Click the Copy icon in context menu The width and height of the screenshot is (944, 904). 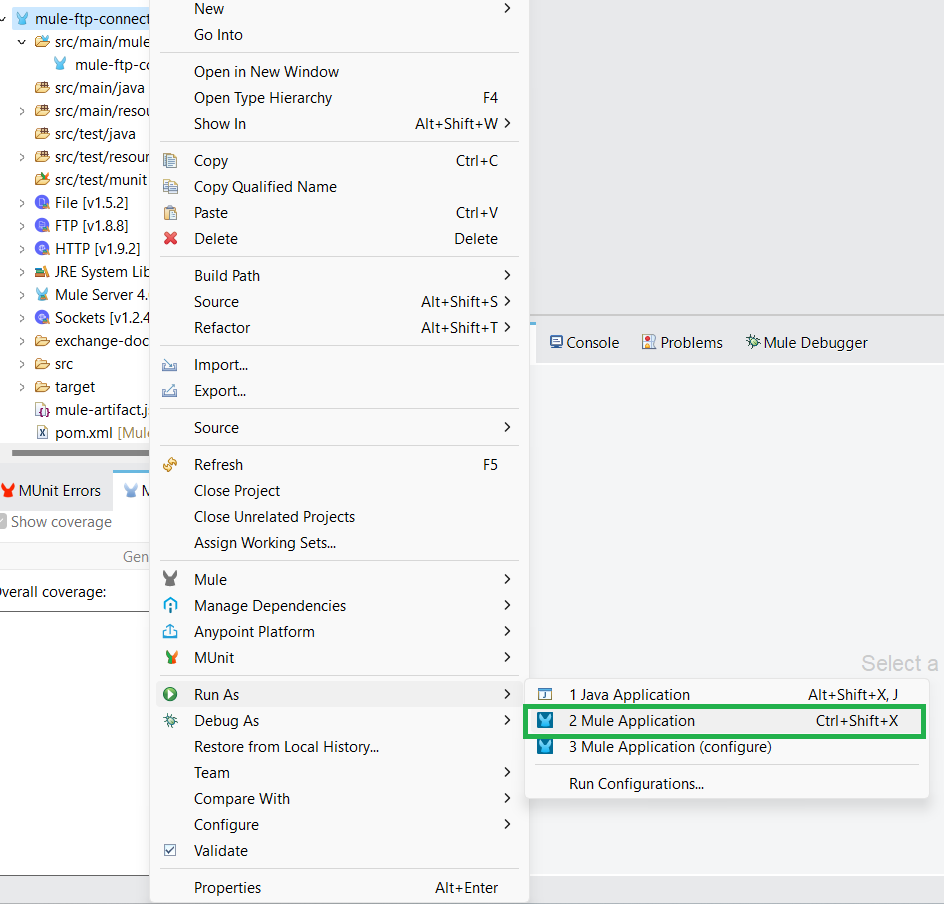(x=171, y=161)
